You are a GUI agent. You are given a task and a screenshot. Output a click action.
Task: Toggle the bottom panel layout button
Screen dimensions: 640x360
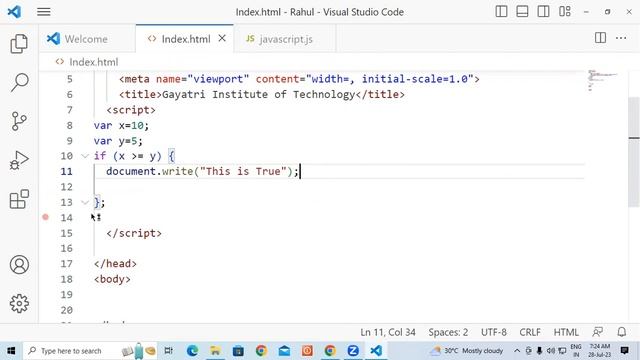(522, 11)
